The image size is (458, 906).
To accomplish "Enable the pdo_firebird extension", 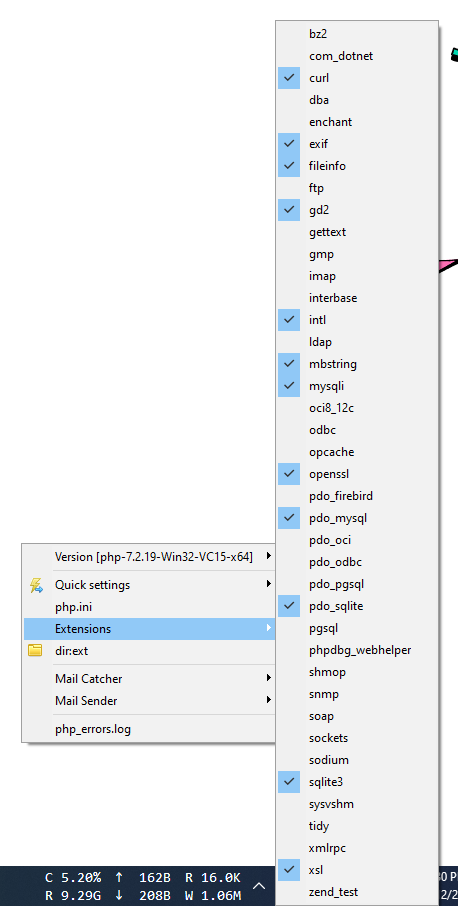I will 357,496.
